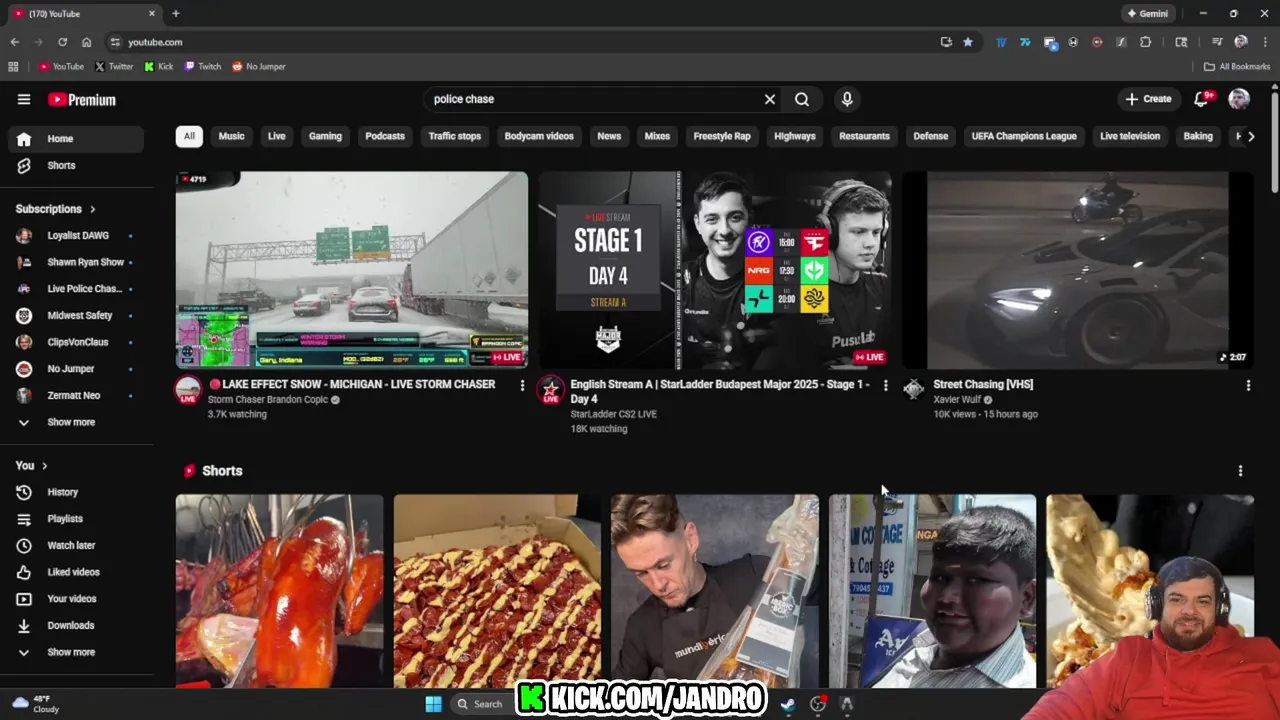Click the Create button
This screenshot has height=720, width=1280.
[x=1148, y=99]
